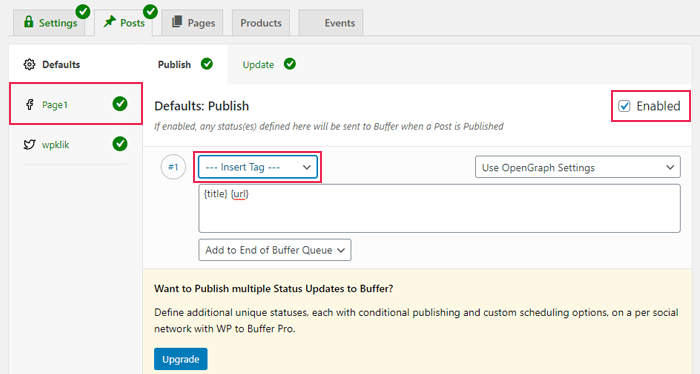
Task: Toggle the Enabled checkbox
Action: coord(624,106)
